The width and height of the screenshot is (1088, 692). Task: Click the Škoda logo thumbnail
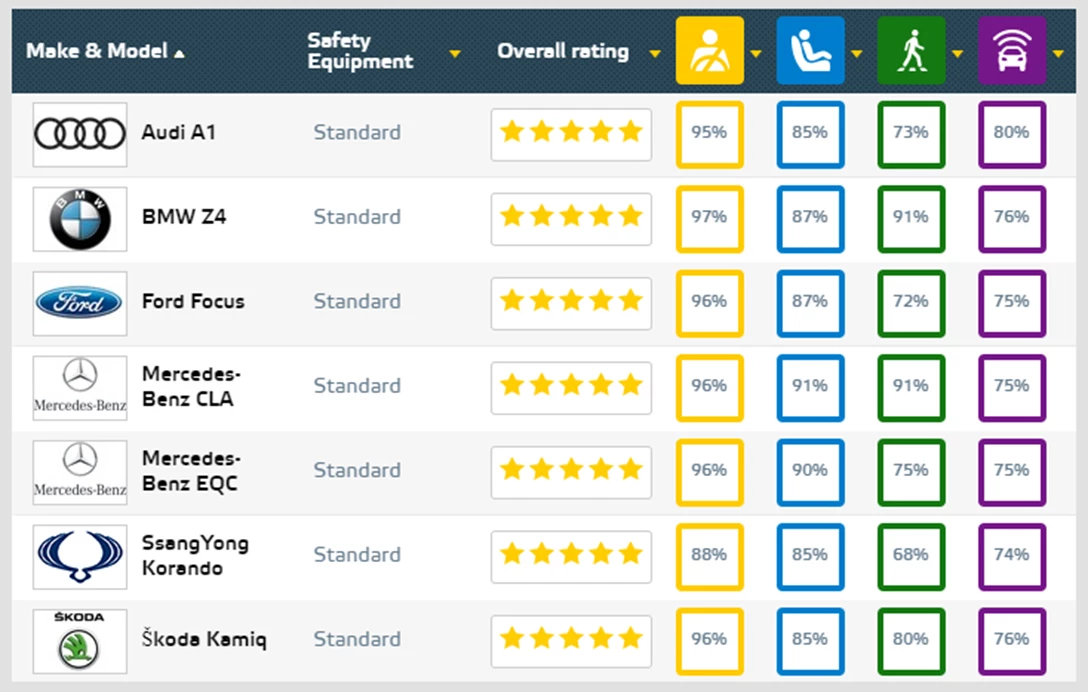80,640
